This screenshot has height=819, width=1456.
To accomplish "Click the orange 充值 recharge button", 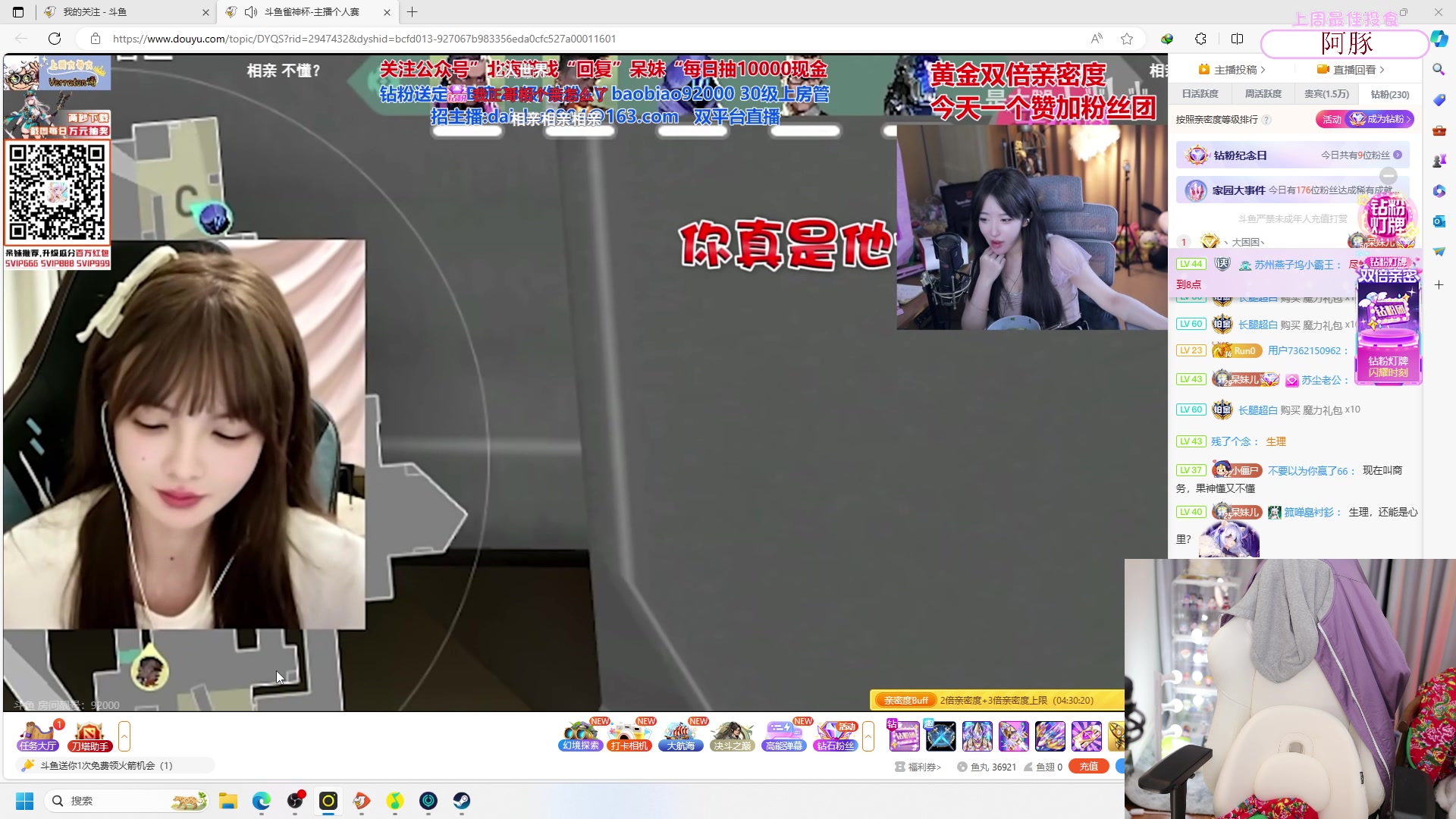I will (1089, 767).
